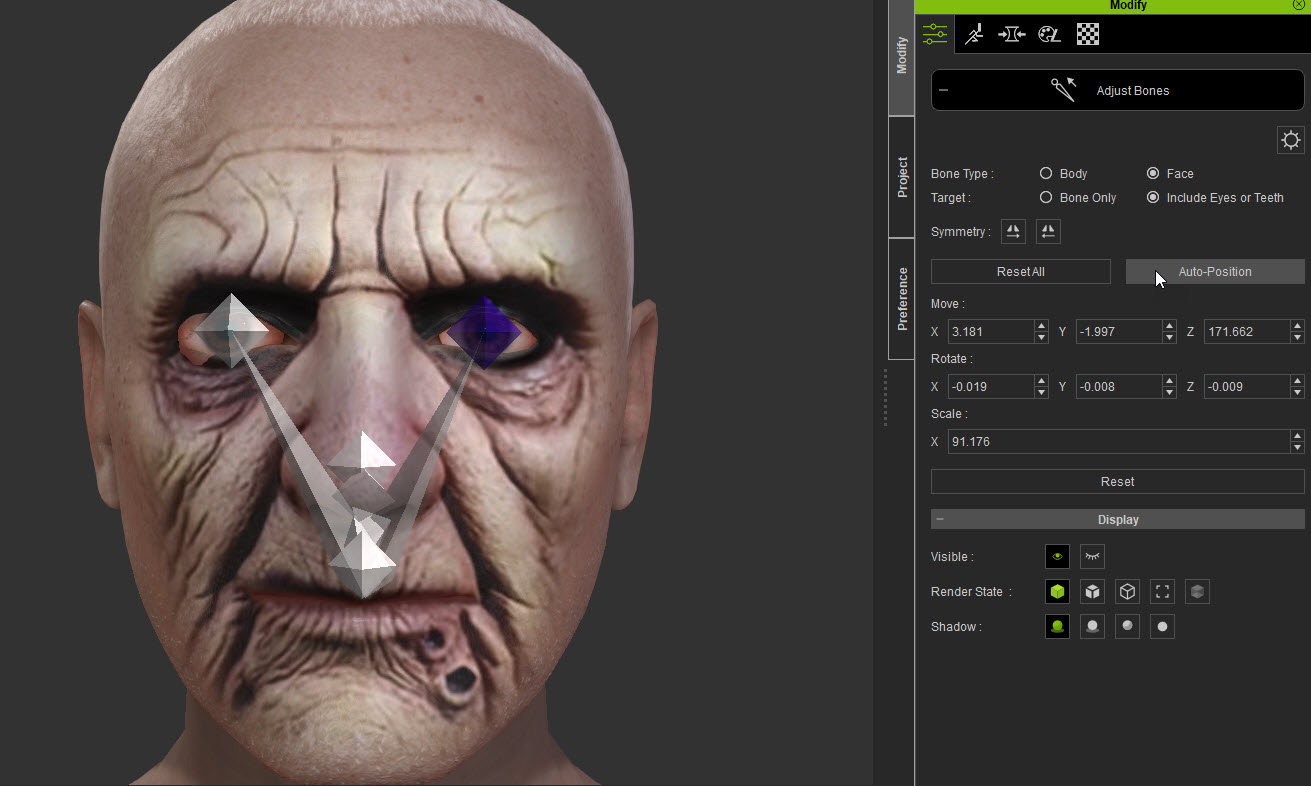Click the Rotate Y field -0.008
1311x786 pixels.
pos(1119,386)
